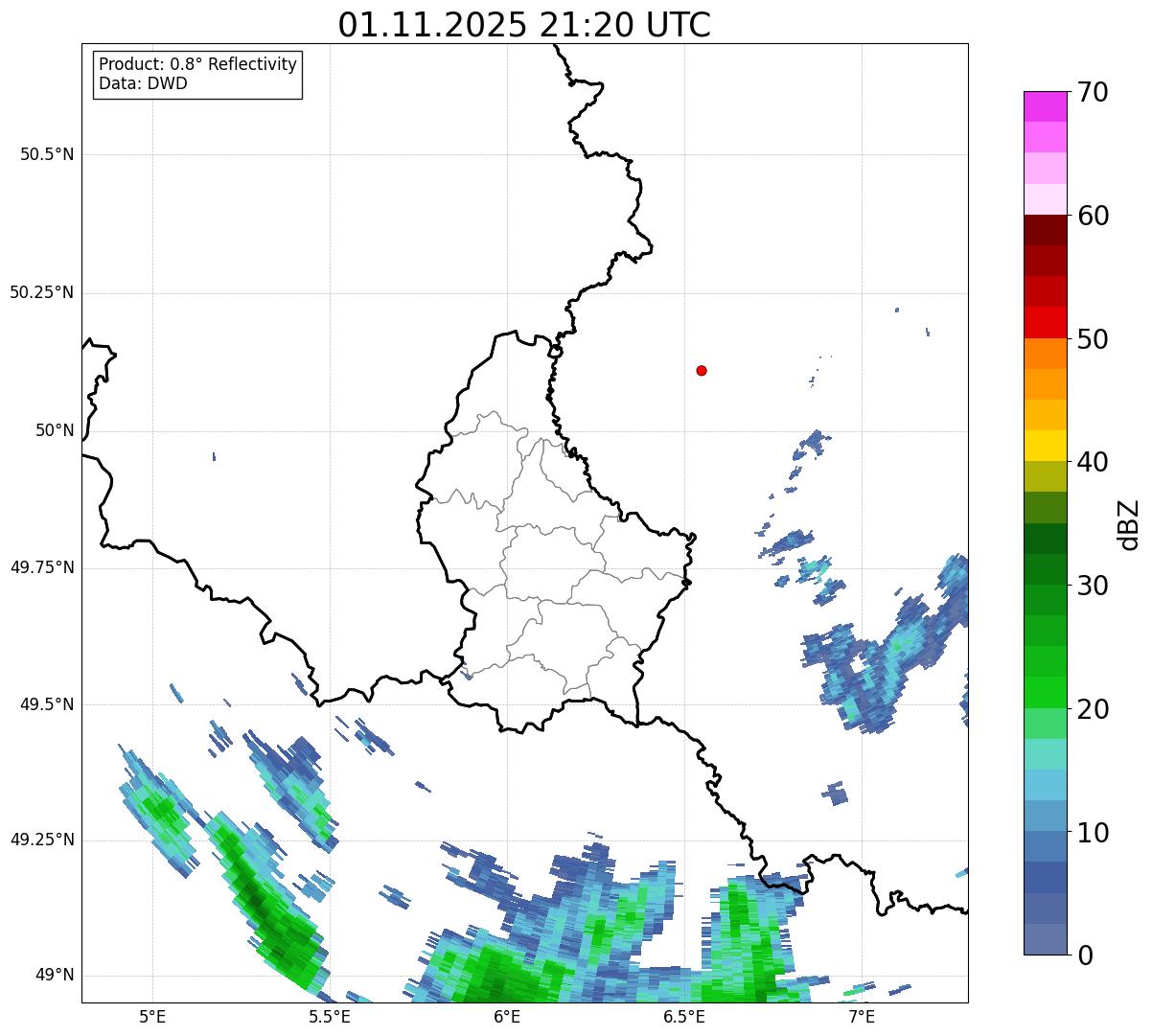Click the 6.5°E longitude label
This screenshot has height=1036, width=1152.
684,1016
